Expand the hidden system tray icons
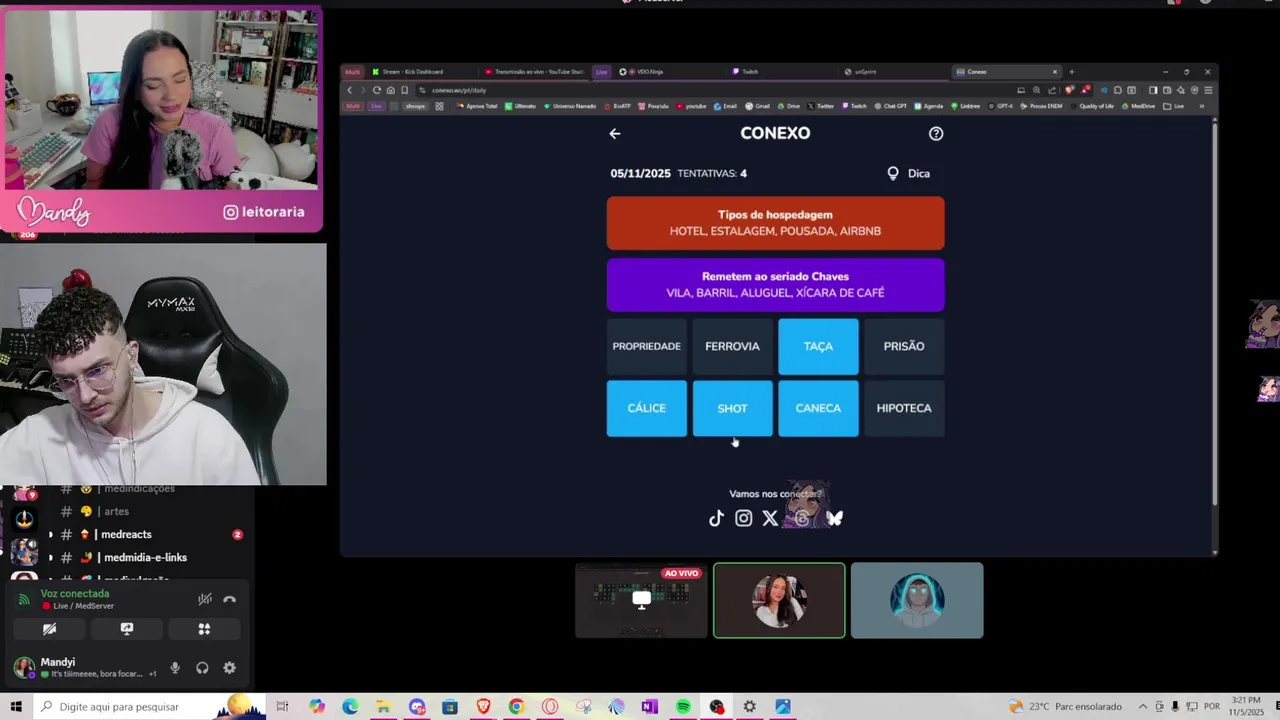The height and width of the screenshot is (720, 1280). (x=1143, y=707)
